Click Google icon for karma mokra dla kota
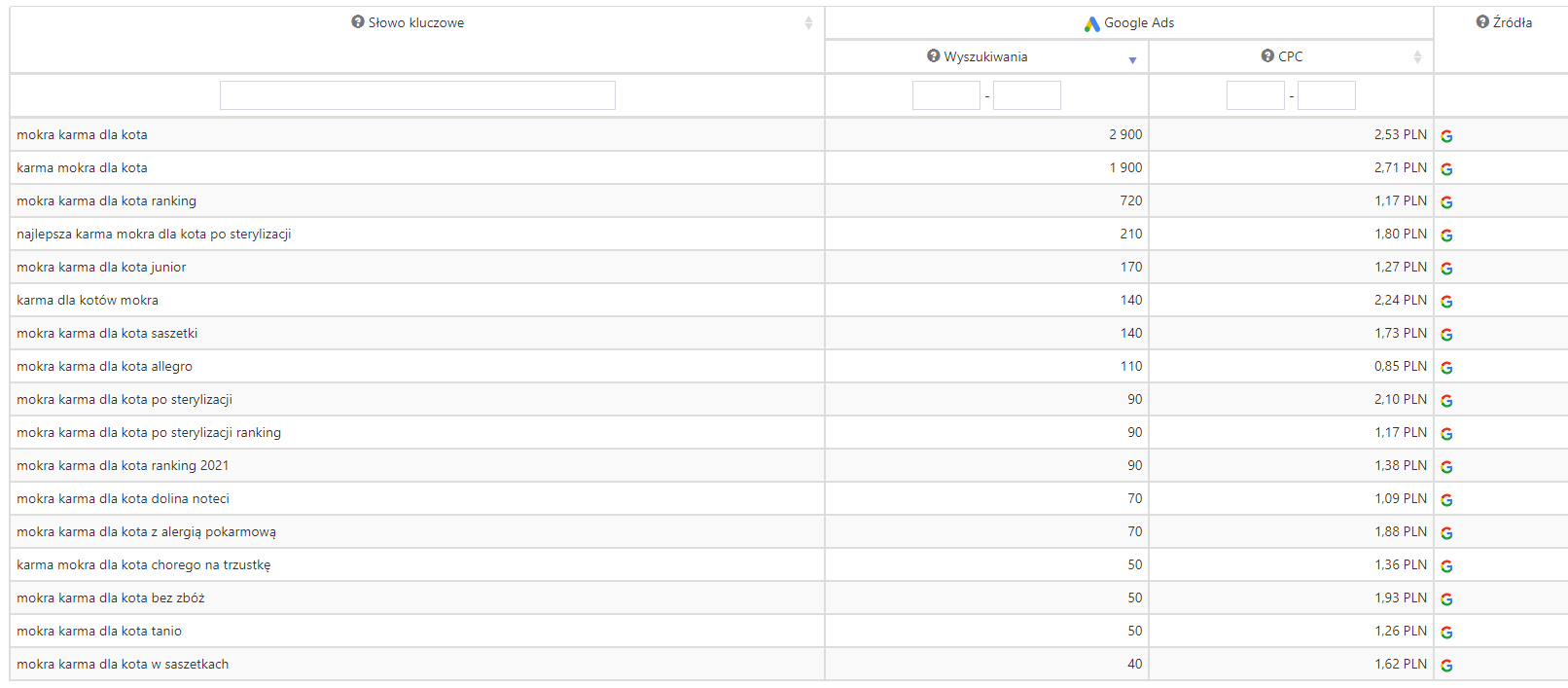This screenshot has height=688, width=1568. click(1446, 169)
